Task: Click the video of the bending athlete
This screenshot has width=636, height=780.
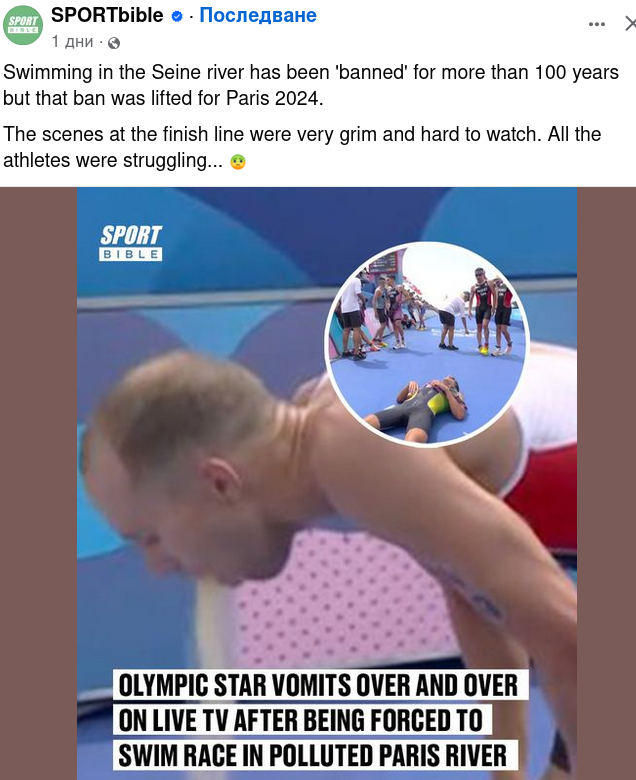Action: tap(327, 483)
